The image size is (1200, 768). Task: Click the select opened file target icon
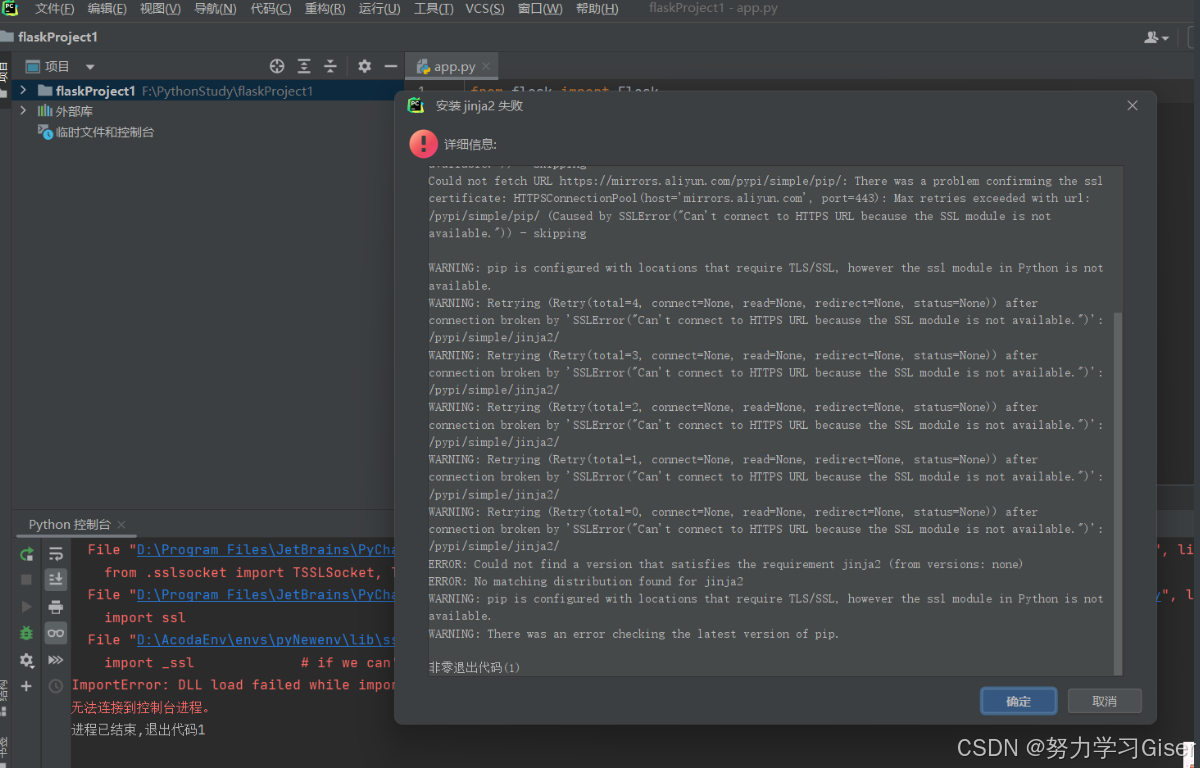[277, 66]
